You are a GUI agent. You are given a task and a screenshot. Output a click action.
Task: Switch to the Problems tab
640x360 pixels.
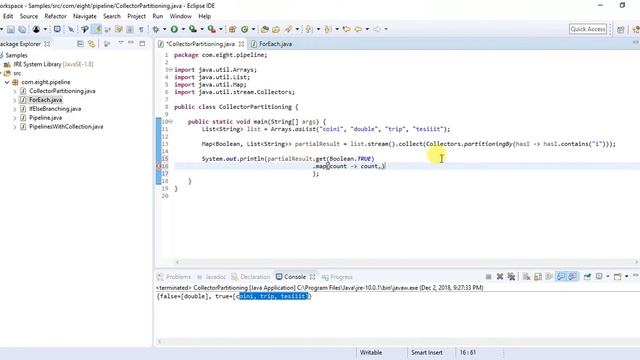(174, 277)
